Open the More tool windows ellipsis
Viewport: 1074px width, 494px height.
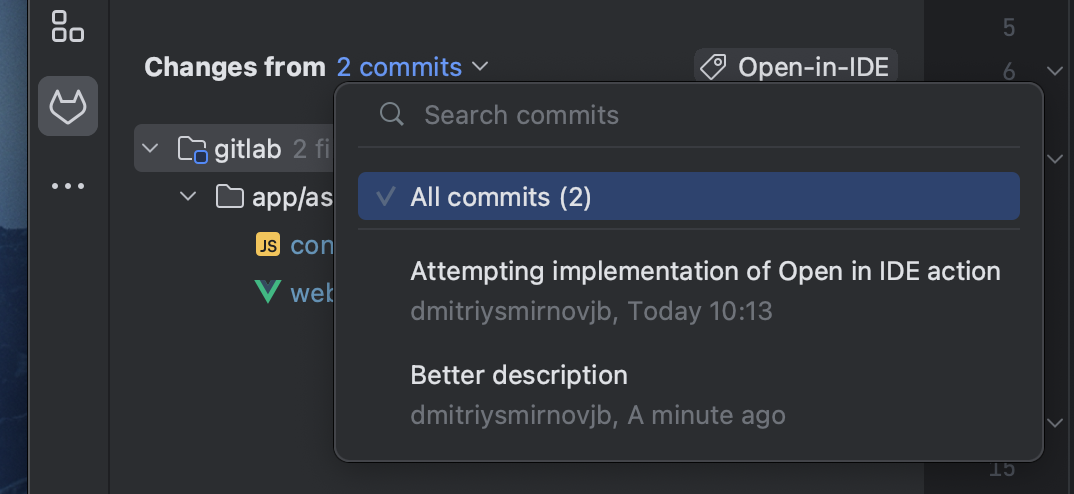68,186
